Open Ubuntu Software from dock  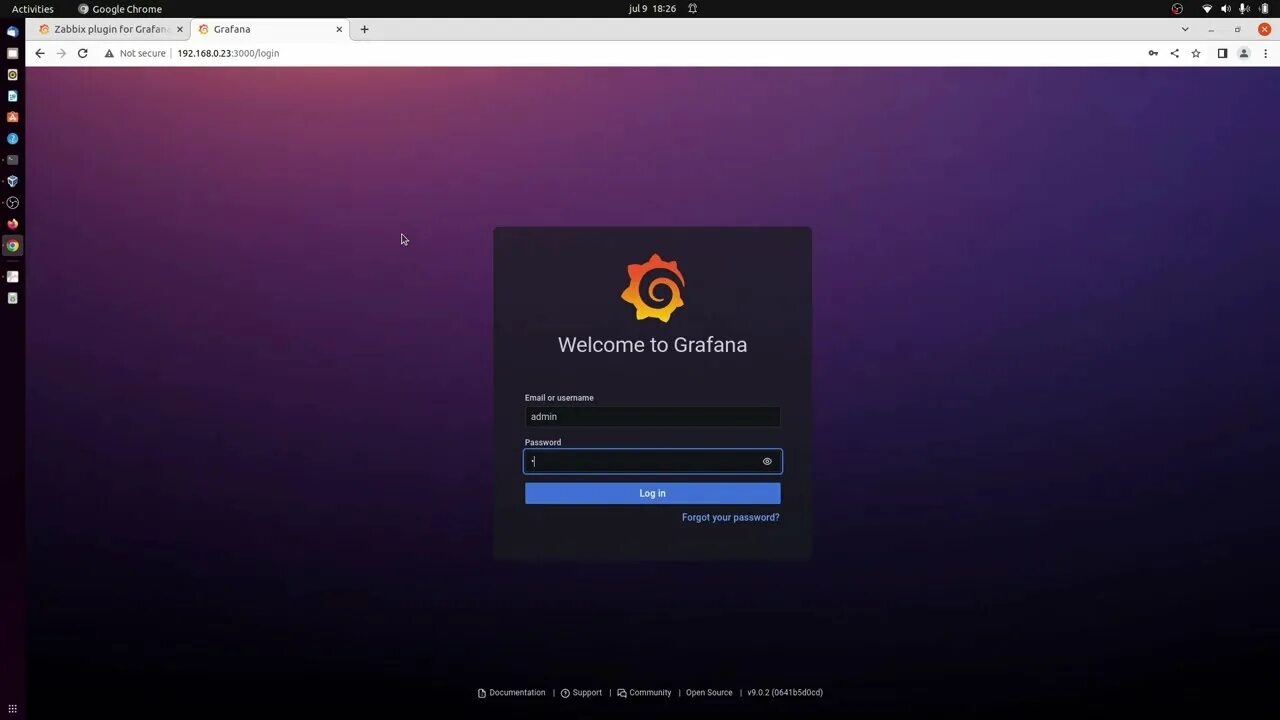coord(13,117)
